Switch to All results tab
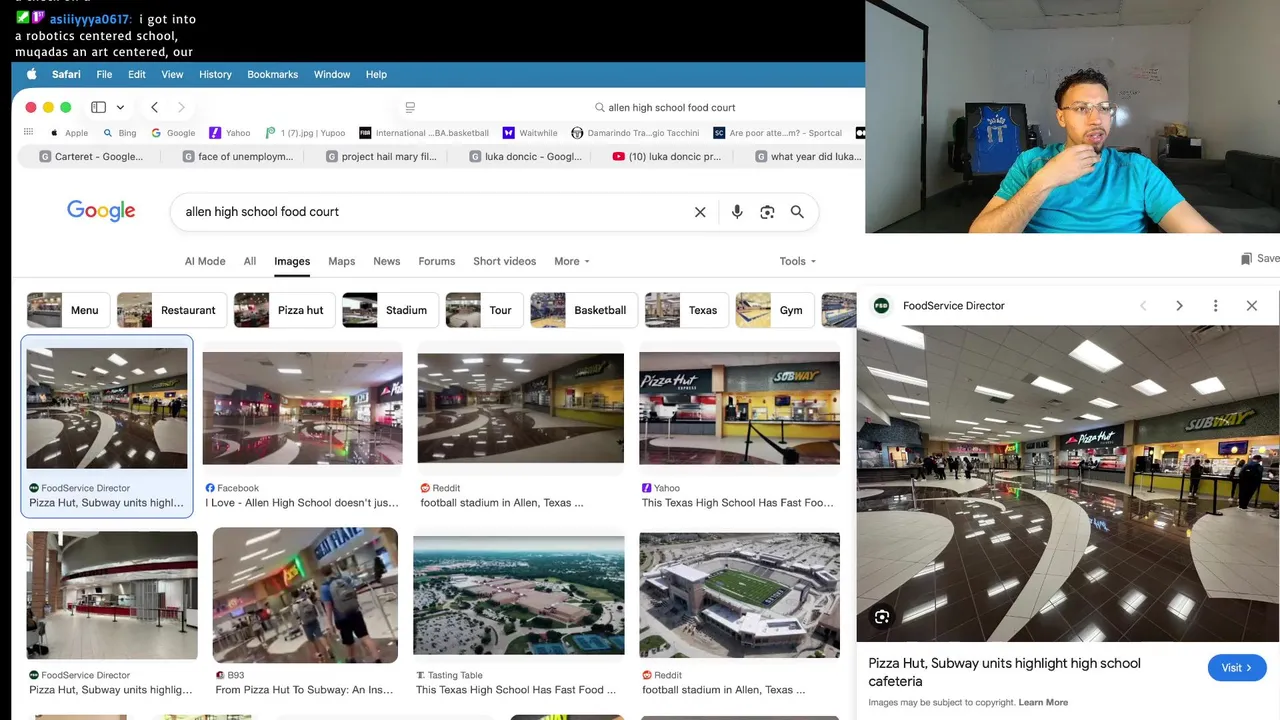Screen dimensions: 1280x720 [x=250, y=261]
